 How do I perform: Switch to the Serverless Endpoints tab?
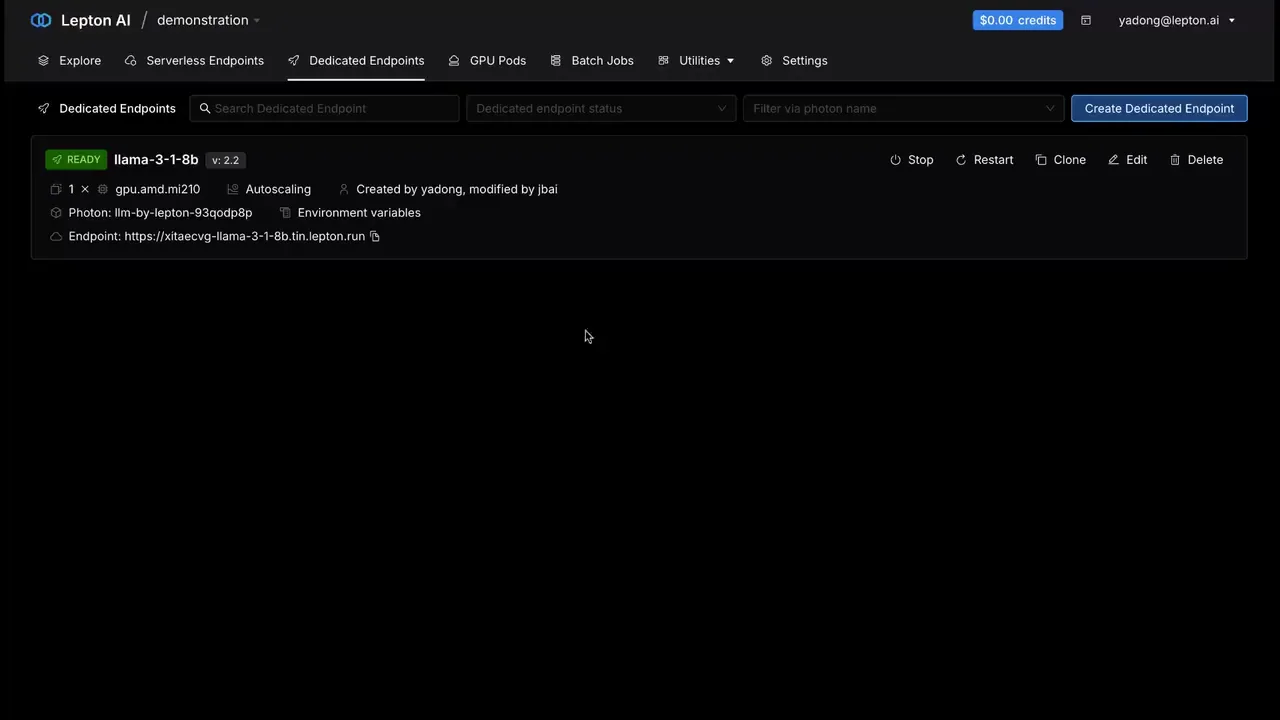pyautogui.click(x=194, y=60)
